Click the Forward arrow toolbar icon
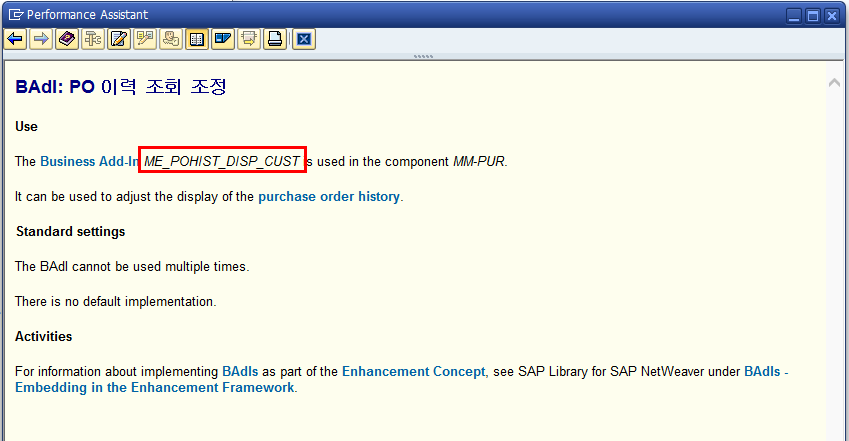Screen dimensions: 849x441 [x=41, y=39]
